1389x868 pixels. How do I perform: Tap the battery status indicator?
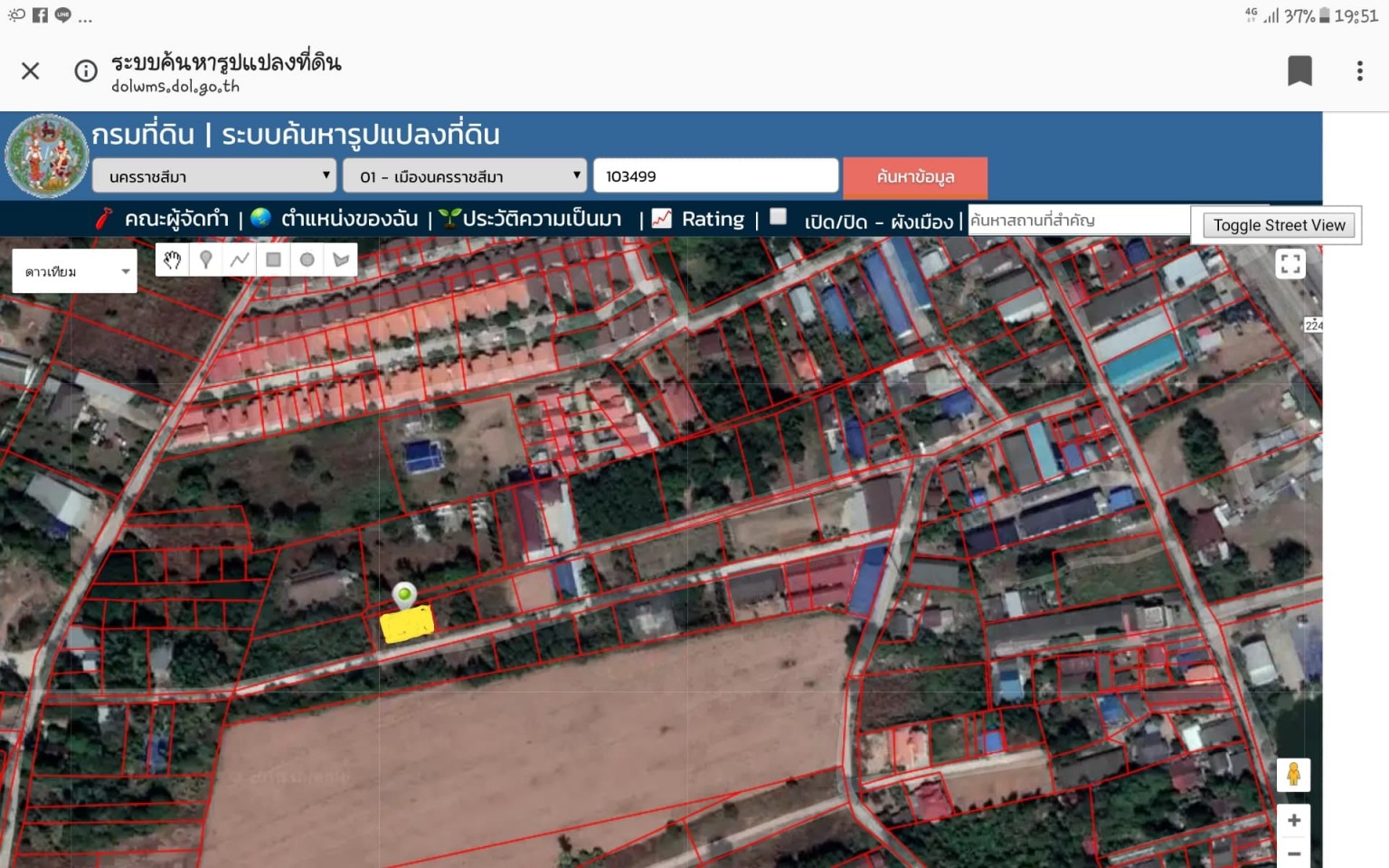tap(1324, 15)
